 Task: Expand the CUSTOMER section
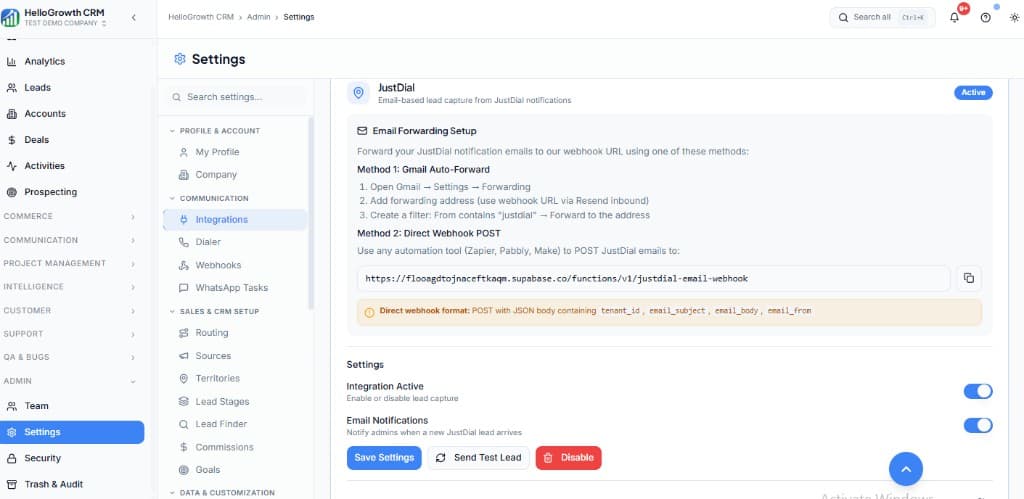(x=71, y=310)
